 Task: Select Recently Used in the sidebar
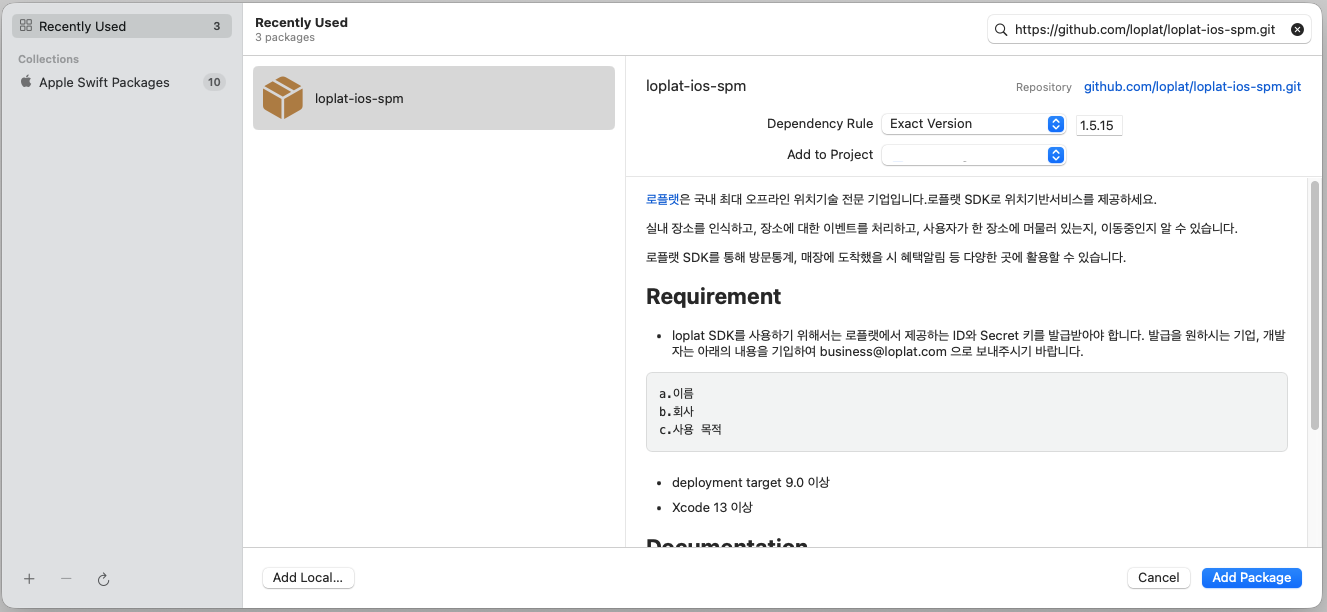[85, 25]
